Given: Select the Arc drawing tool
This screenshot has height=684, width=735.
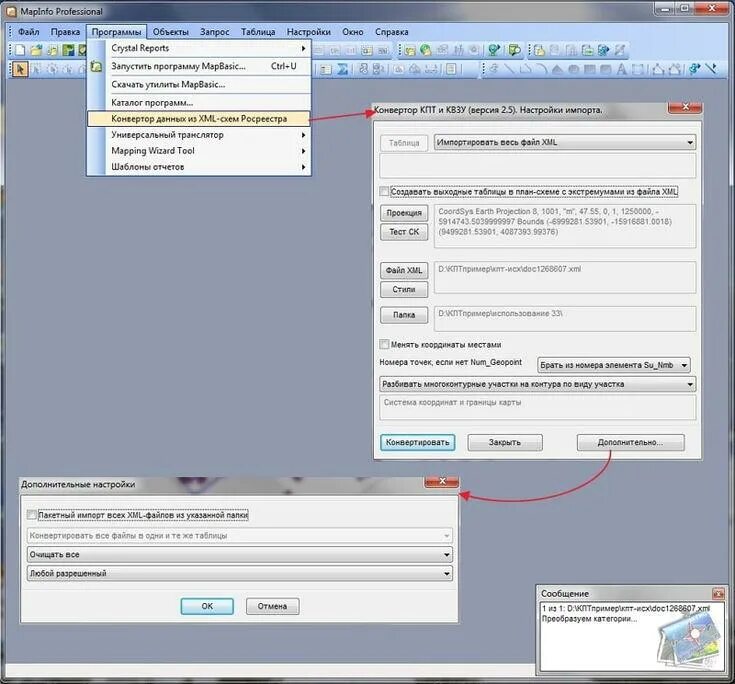Looking at the screenshot, I should point(542,69).
